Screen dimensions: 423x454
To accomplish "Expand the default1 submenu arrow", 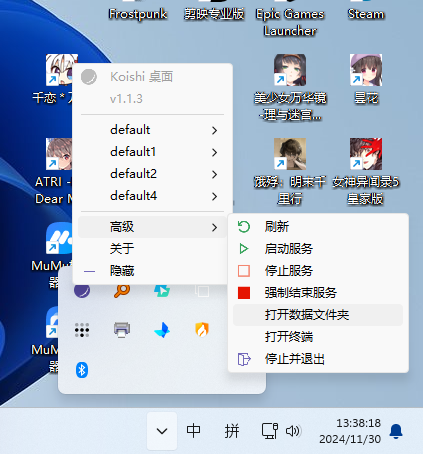I will tap(214, 152).
